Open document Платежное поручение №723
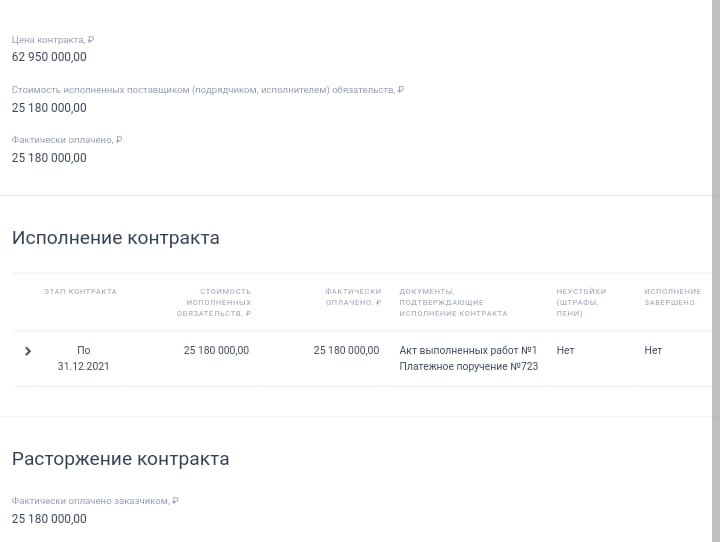 point(468,367)
